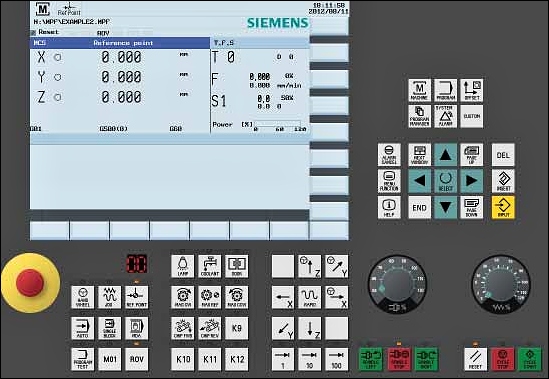Viewport: 549px width, 379px height.
Task: Select the Hand Wheel mode key
Action: [x=83, y=297]
